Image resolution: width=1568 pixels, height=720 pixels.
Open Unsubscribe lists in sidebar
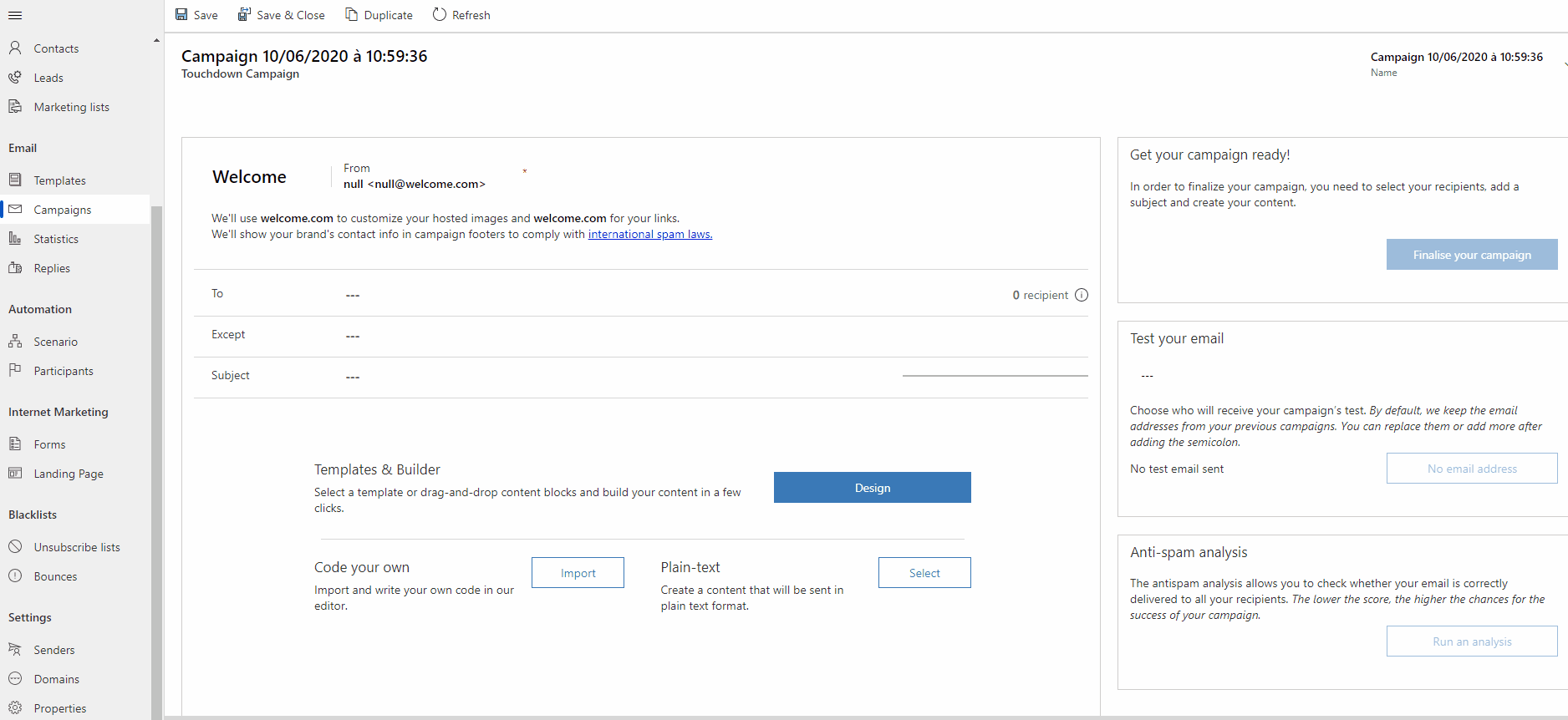pos(77,547)
